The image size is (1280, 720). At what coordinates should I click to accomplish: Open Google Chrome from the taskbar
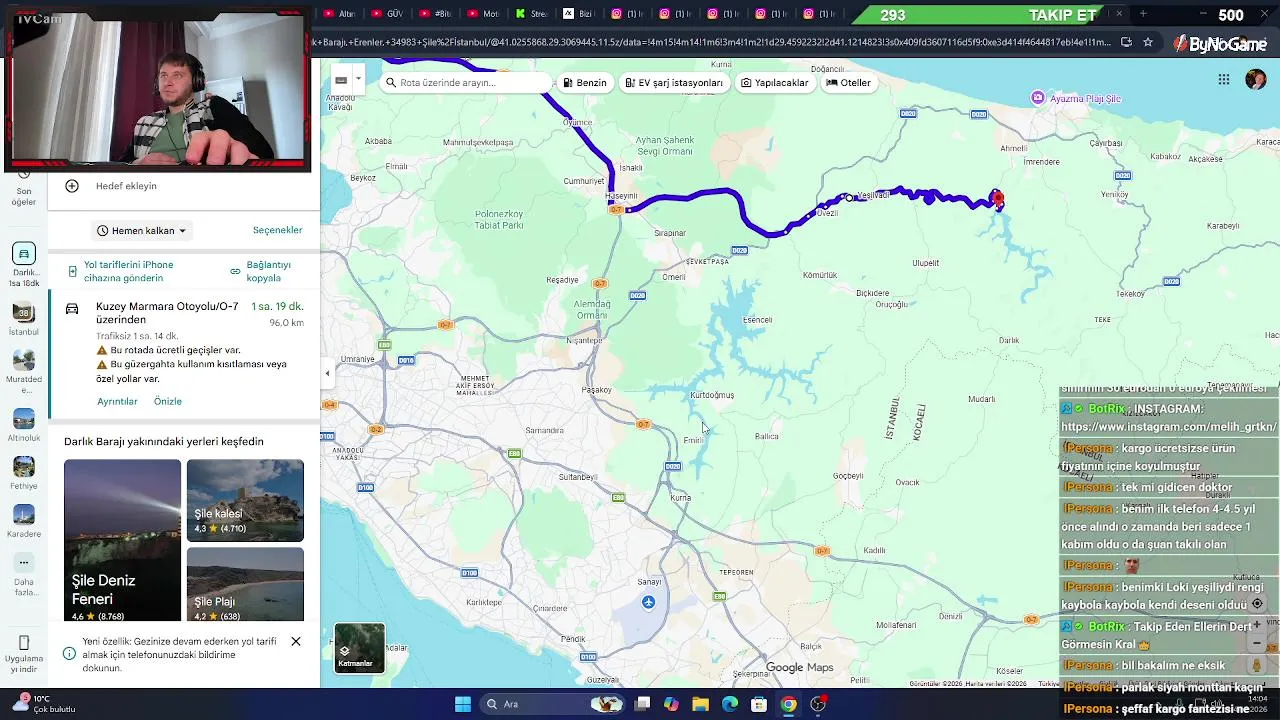point(789,704)
